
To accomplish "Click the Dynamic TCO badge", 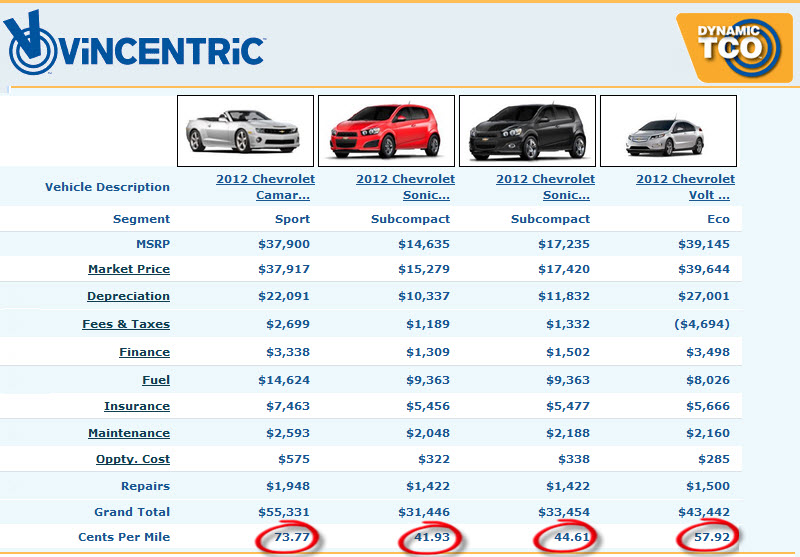I will click(x=735, y=48).
